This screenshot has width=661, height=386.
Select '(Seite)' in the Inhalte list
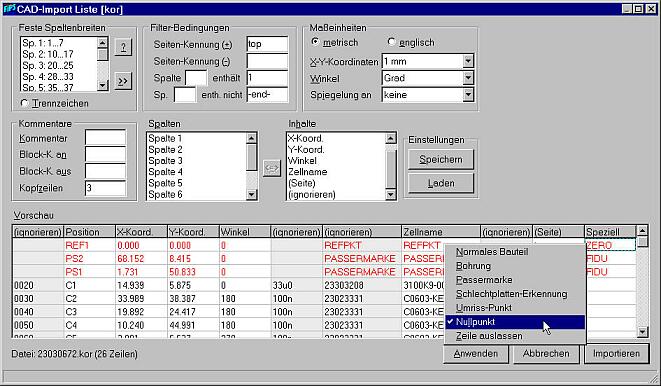coord(336,183)
